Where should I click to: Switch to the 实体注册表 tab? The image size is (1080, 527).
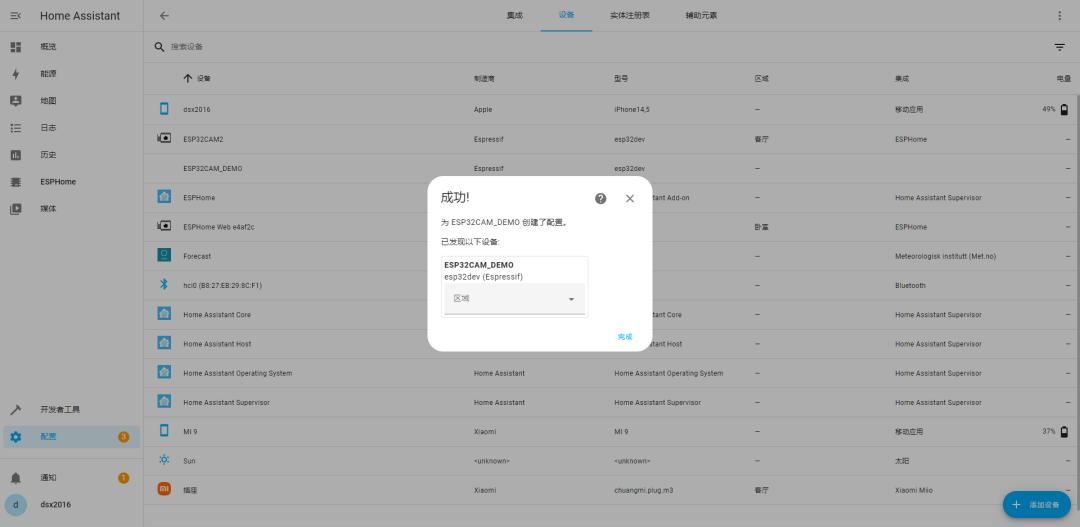click(x=630, y=16)
